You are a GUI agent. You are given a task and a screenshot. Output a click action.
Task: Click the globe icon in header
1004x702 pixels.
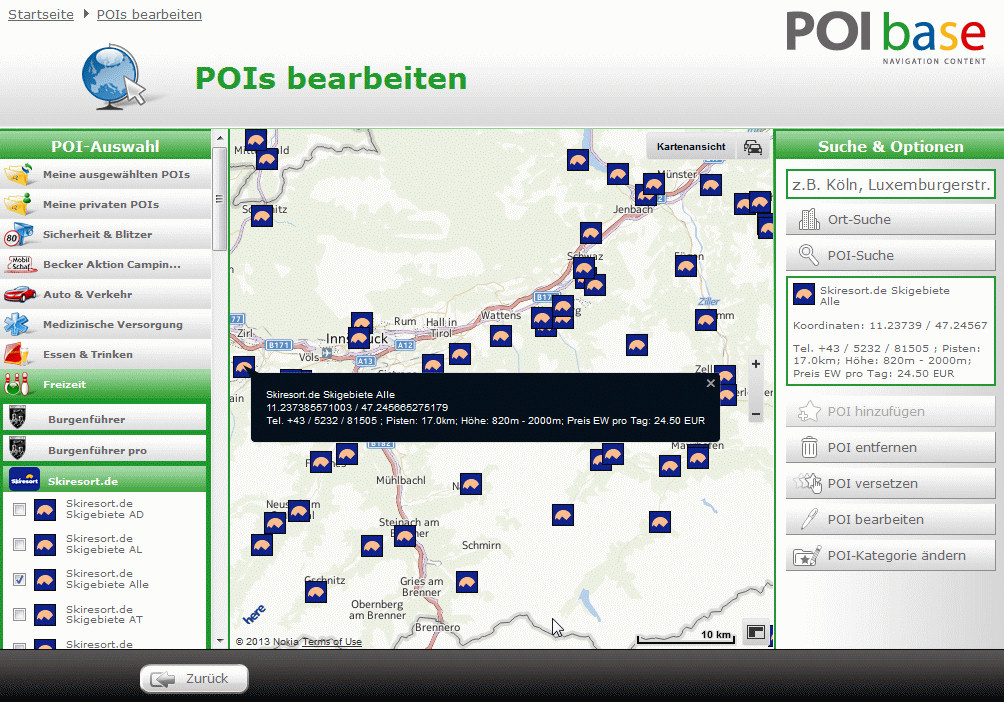(x=111, y=76)
